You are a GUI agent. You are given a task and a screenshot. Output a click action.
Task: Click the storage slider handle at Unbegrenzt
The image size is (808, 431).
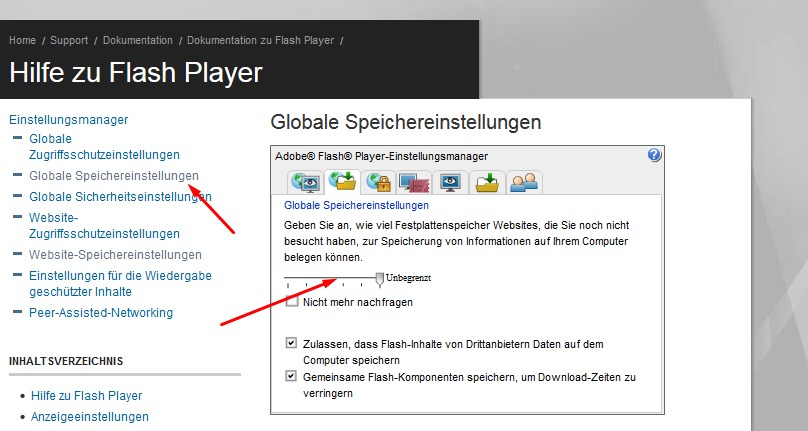(x=379, y=277)
